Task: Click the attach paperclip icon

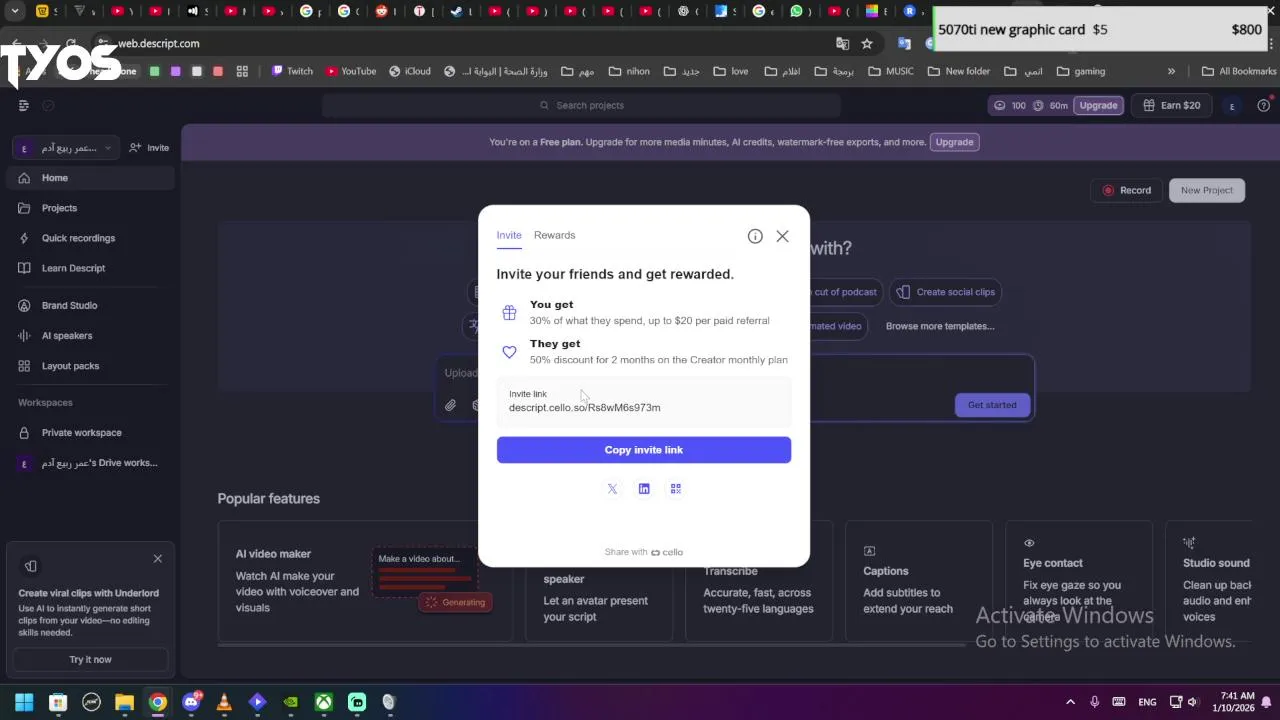Action: (x=451, y=405)
